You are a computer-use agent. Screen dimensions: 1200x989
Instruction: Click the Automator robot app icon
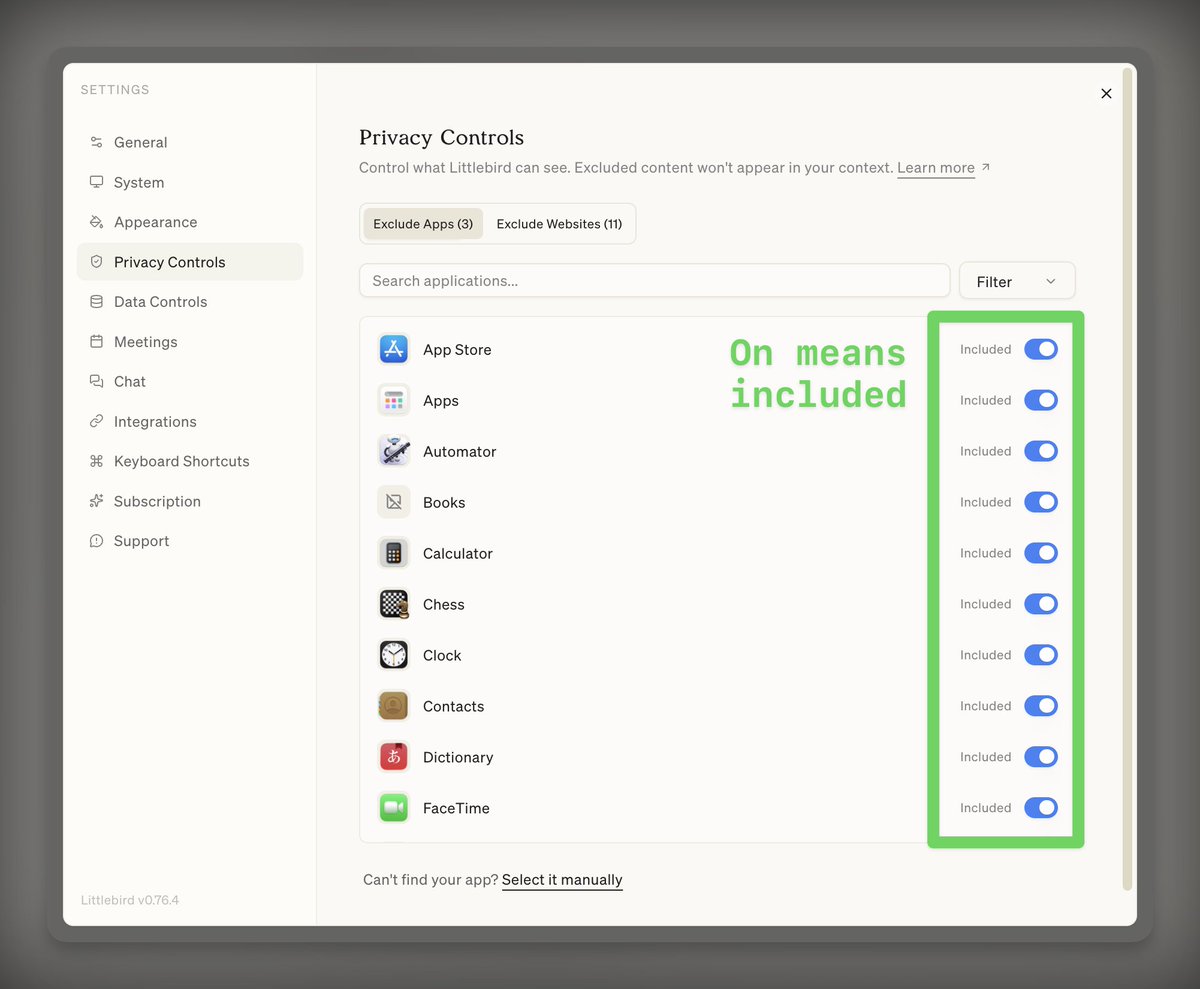394,451
